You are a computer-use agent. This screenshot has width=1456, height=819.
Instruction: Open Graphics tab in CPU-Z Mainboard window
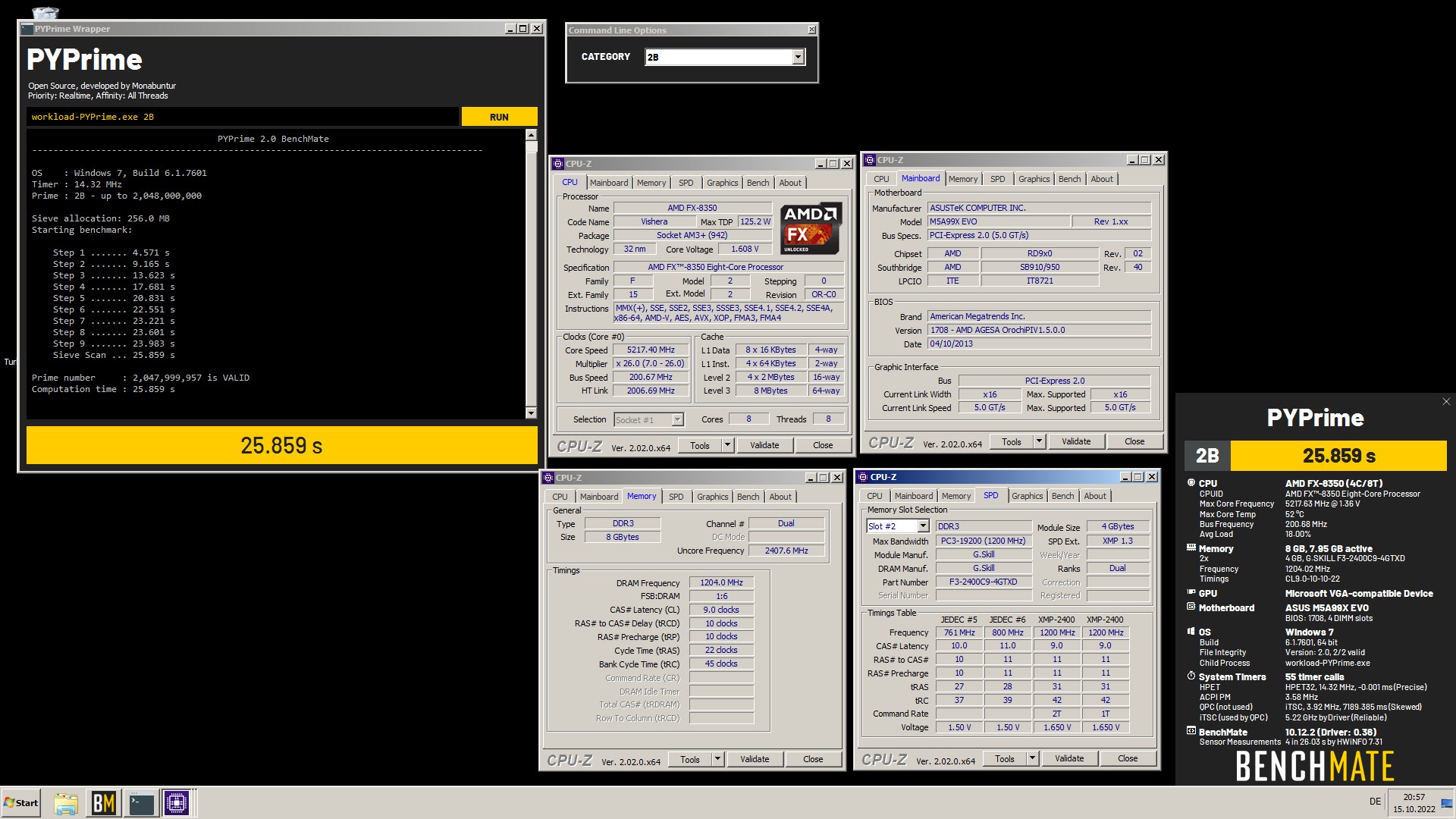click(1034, 179)
